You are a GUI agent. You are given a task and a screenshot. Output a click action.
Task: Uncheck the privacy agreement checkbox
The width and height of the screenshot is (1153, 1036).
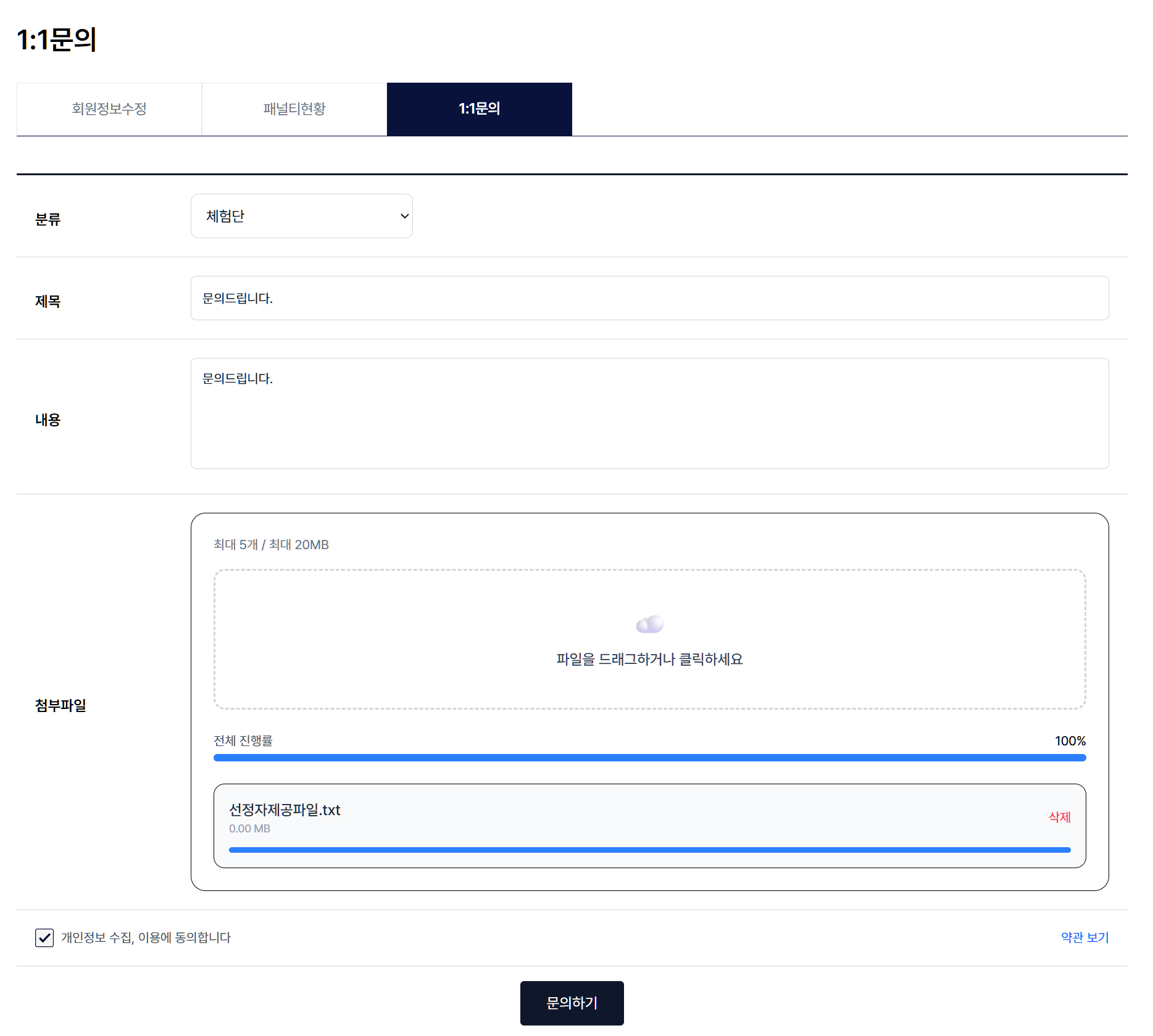click(44, 937)
